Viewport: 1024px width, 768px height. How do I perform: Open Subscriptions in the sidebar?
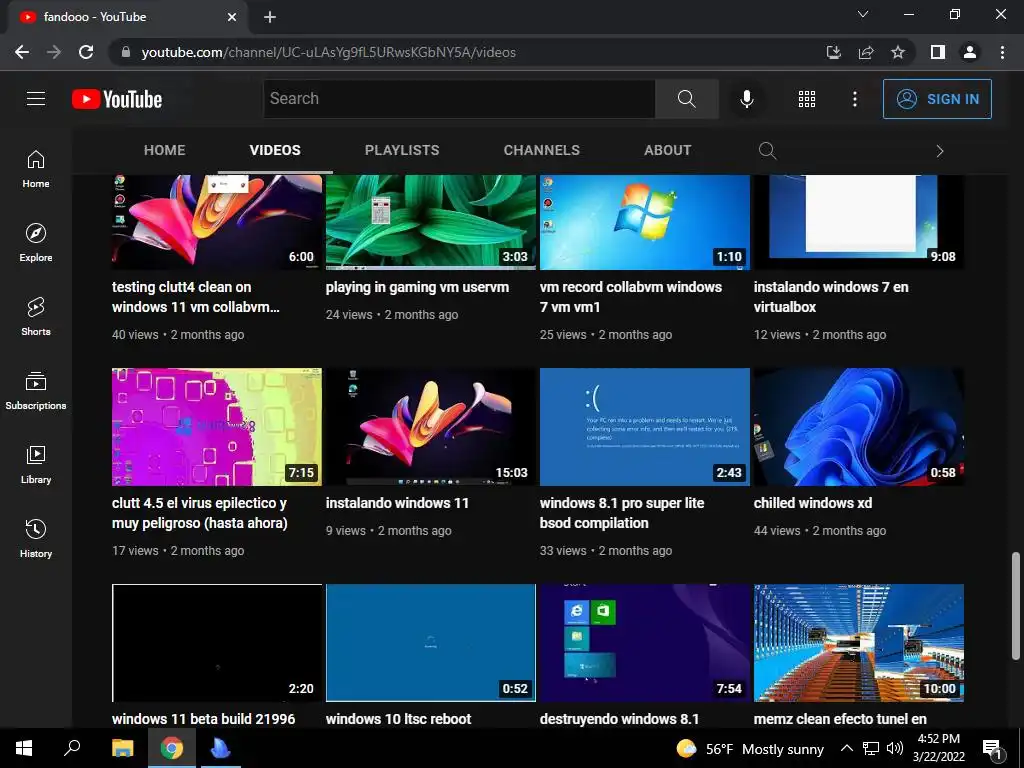tap(36, 390)
